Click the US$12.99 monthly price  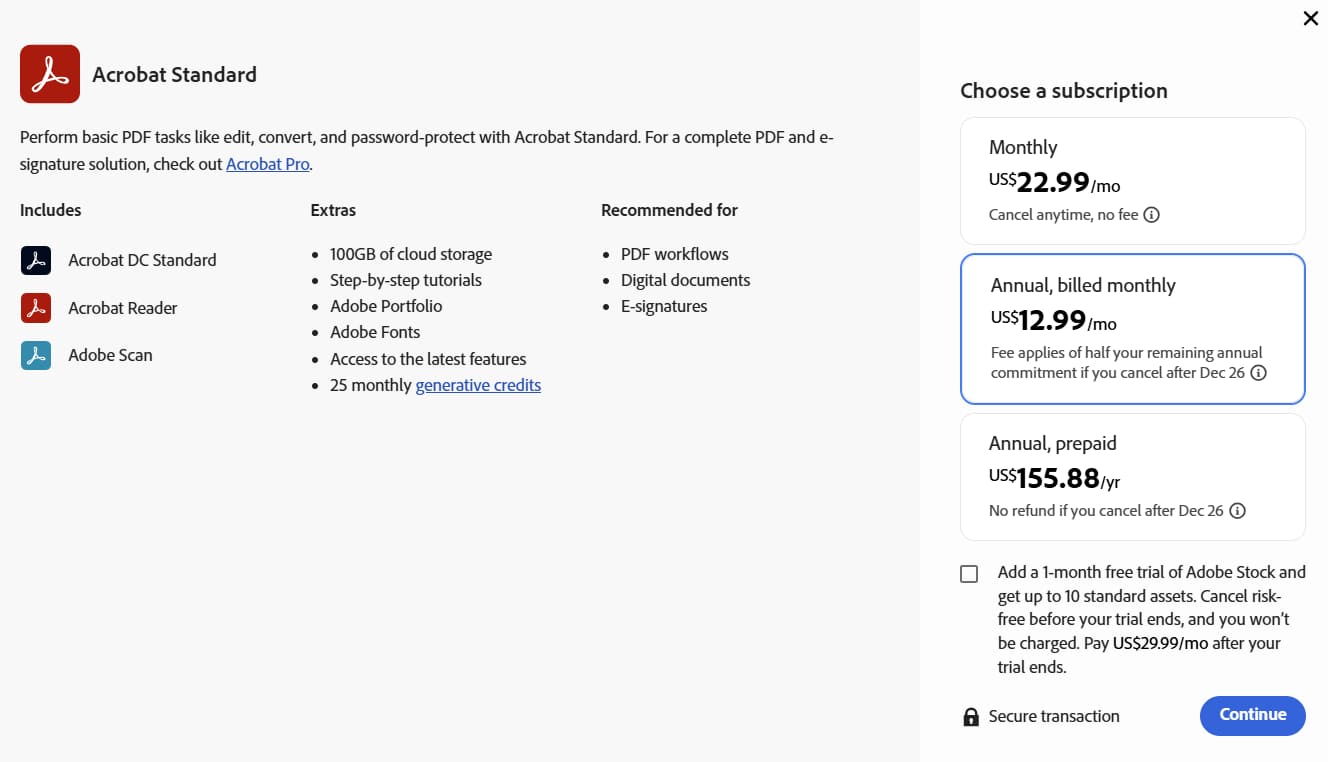point(1048,322)
